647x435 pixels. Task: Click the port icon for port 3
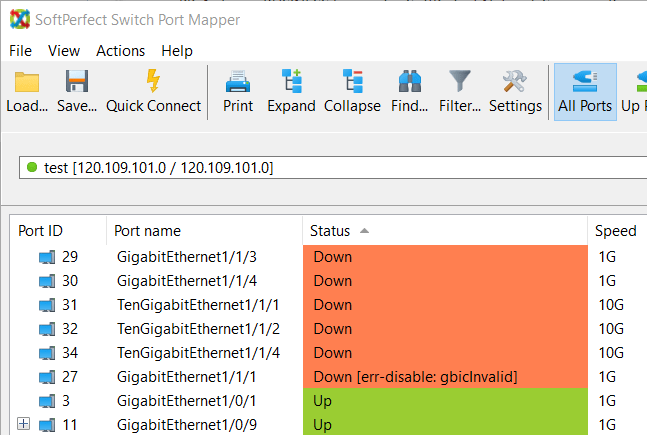47,401
